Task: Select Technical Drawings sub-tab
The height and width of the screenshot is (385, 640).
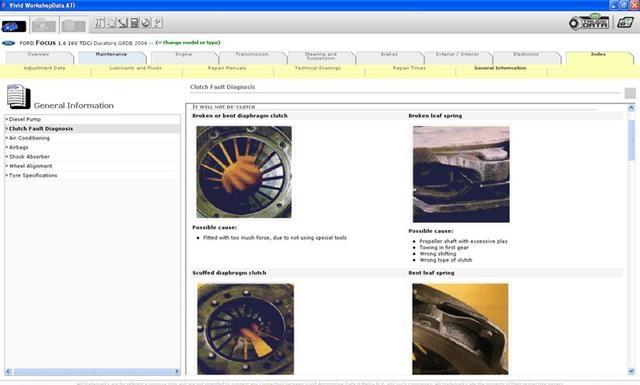Action: (318, 68)
